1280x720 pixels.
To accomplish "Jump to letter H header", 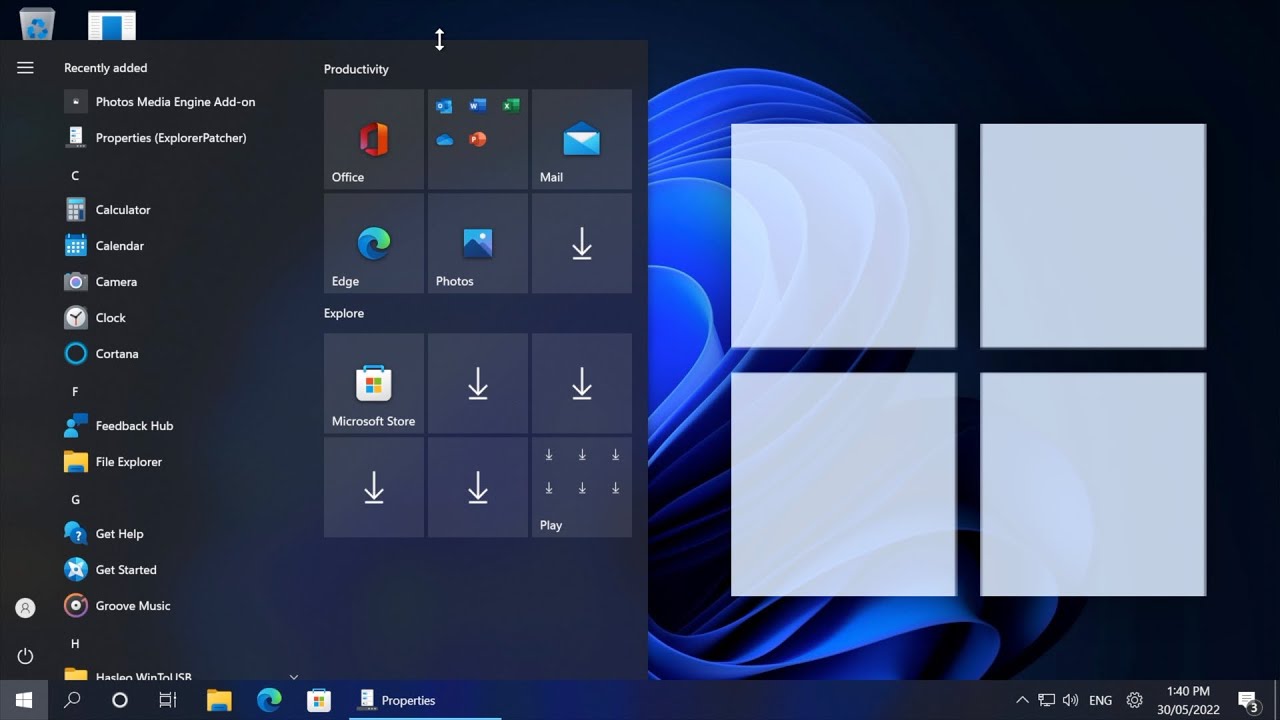I will tap(74, 644).
